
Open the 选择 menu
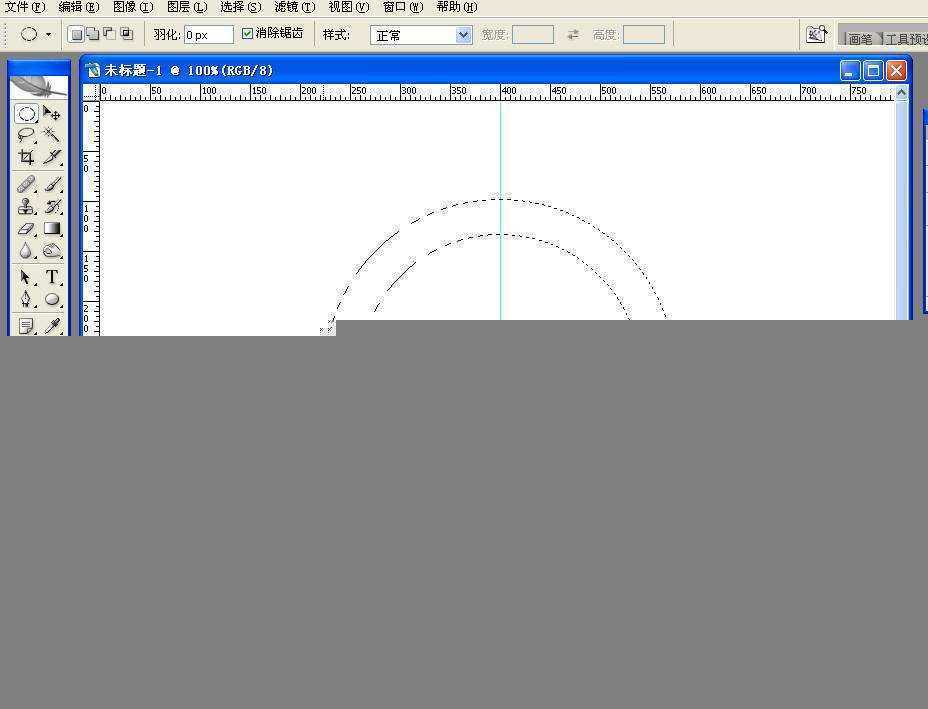[240, 7]
